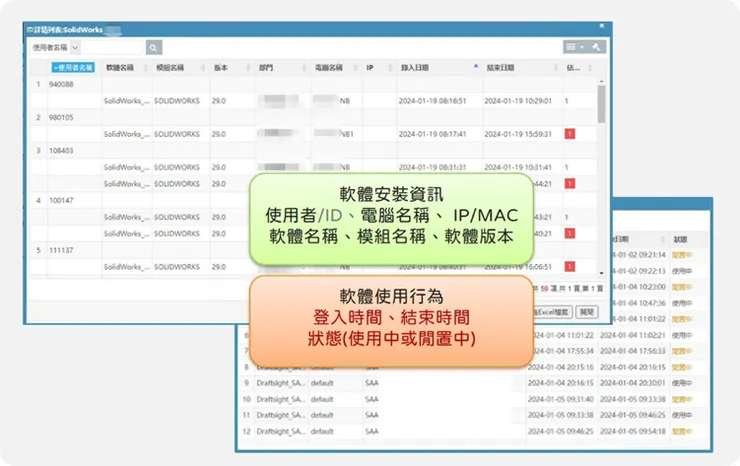The width and height of the screenshot is (740, 466).
Task: Select row 11 Draftsight entry in back window
Action: 474,415
